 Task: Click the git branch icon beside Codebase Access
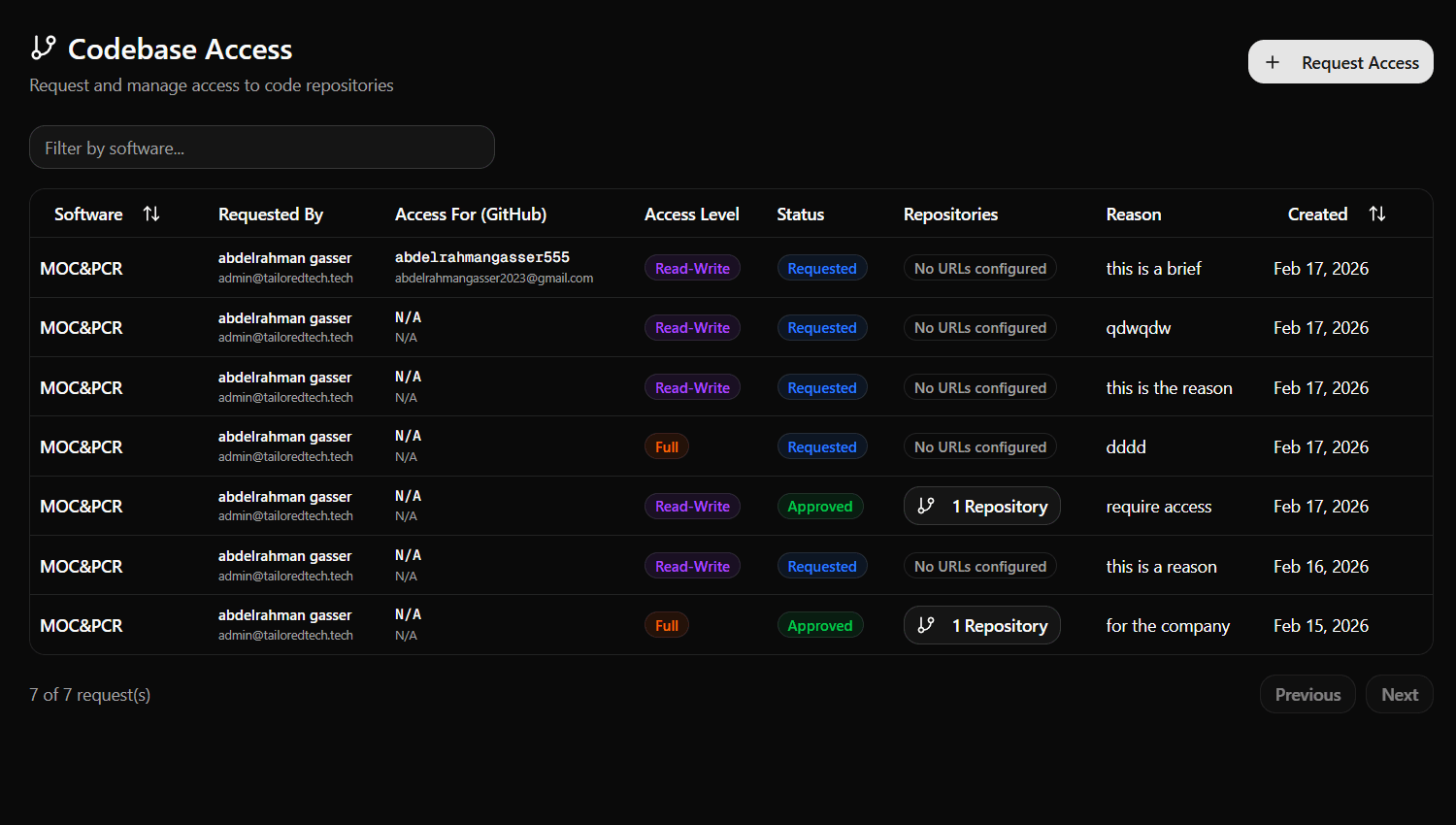43,47
